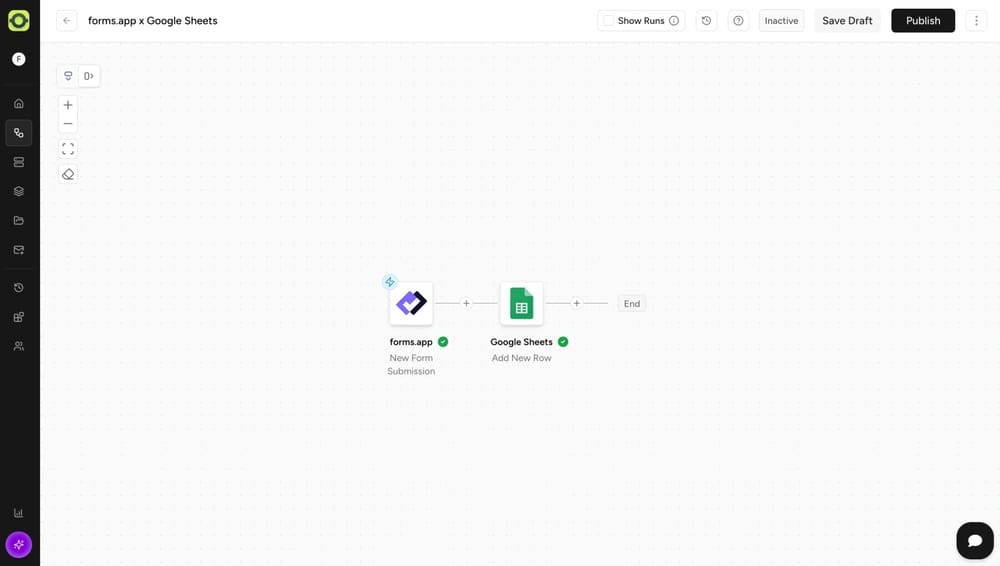Screen dimensions: 1000x566
Task: Zoom out on the canvas
Action: point(68,124)
